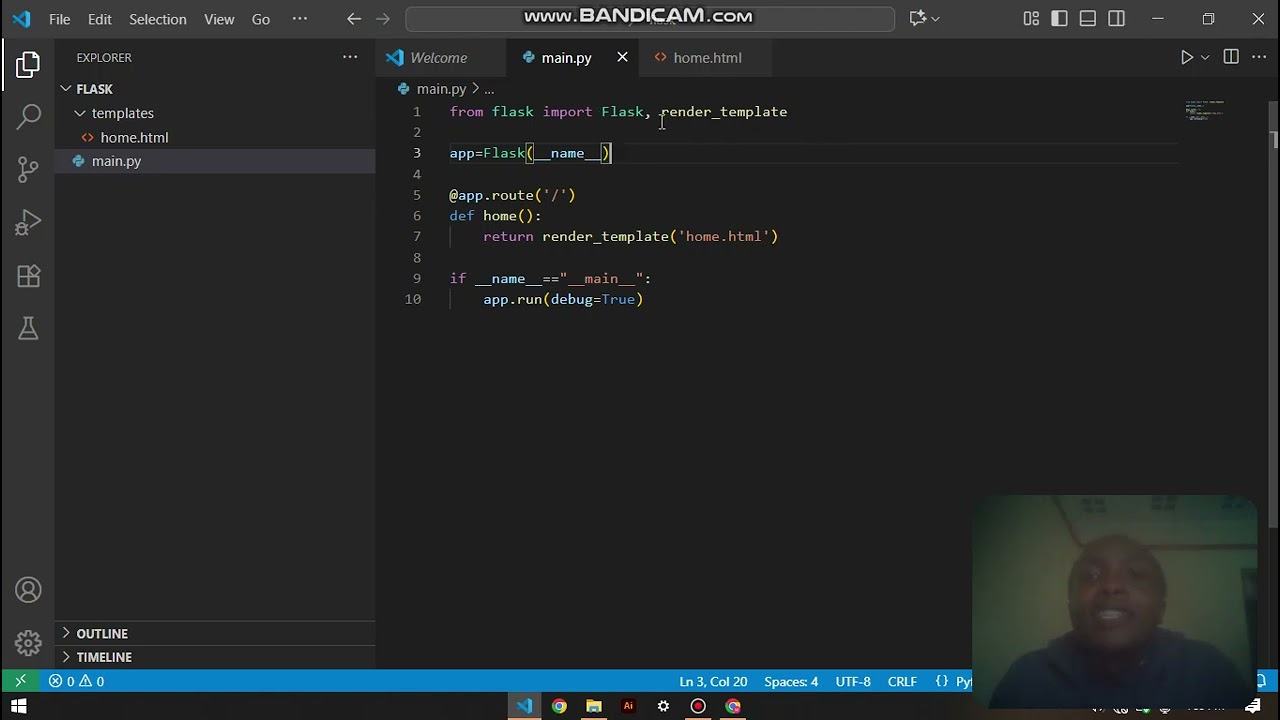The image size is (1280, 720).
Task: Change line endings via CRLF
Action: pos(902,681)
